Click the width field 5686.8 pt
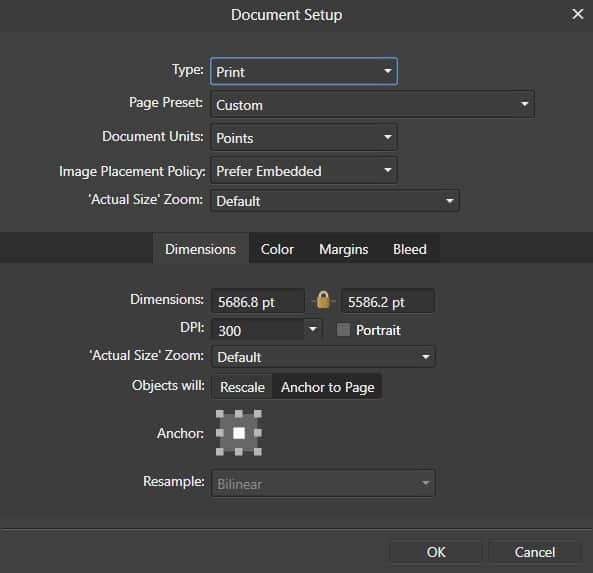The height and width of the screenshot is (573, 593). coord(258,301)
